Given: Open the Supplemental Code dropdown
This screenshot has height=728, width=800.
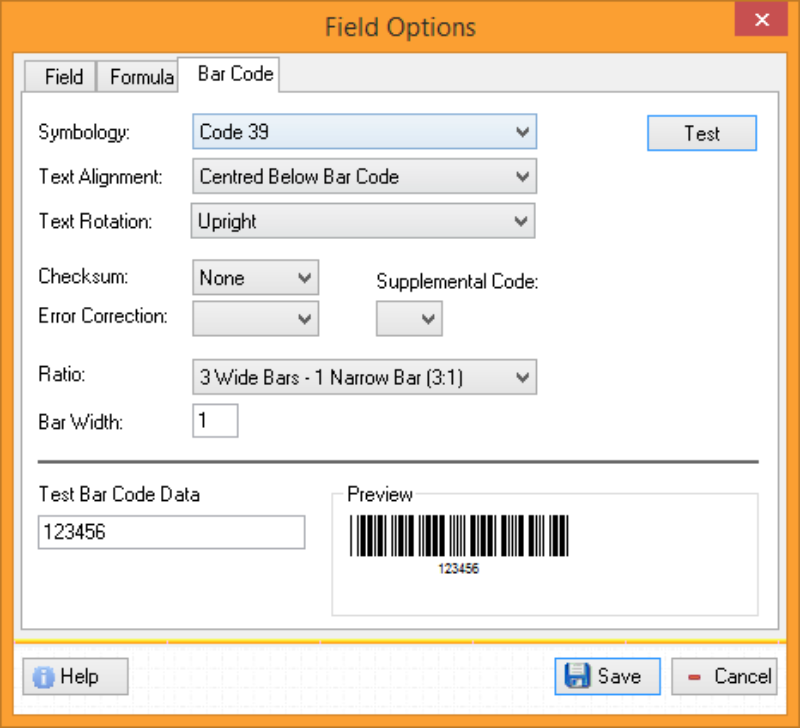Looking at the screenshot, I should (x=409, y=318).
